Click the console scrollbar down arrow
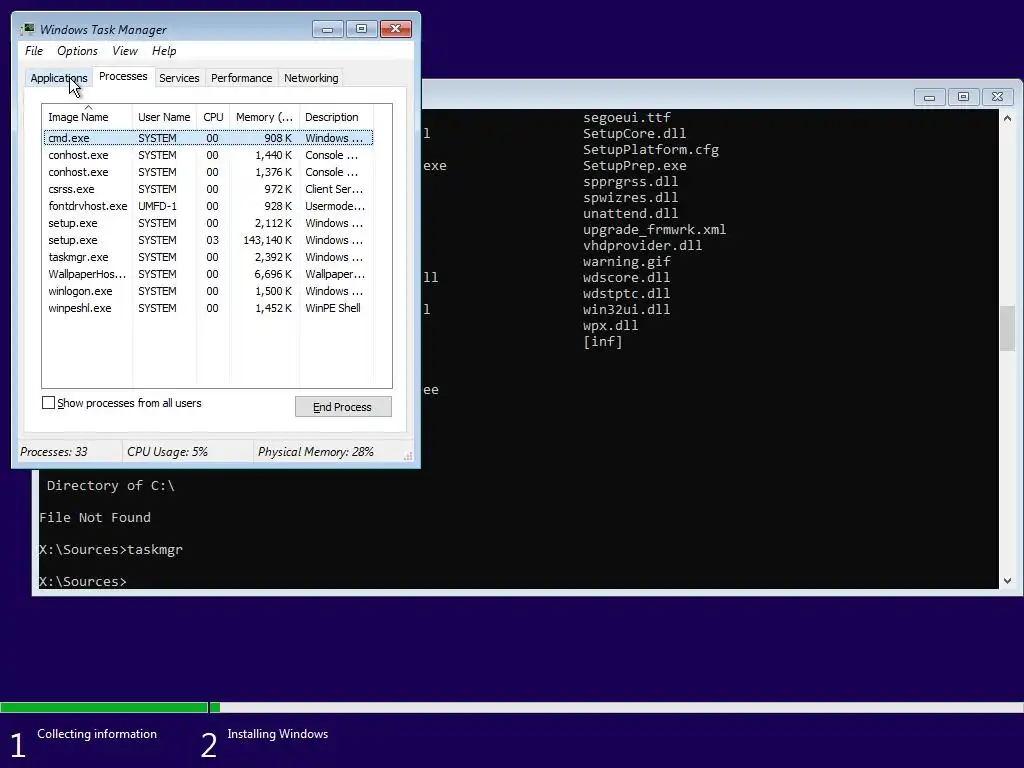The image size is (1024, 768). click(1007, 581)
